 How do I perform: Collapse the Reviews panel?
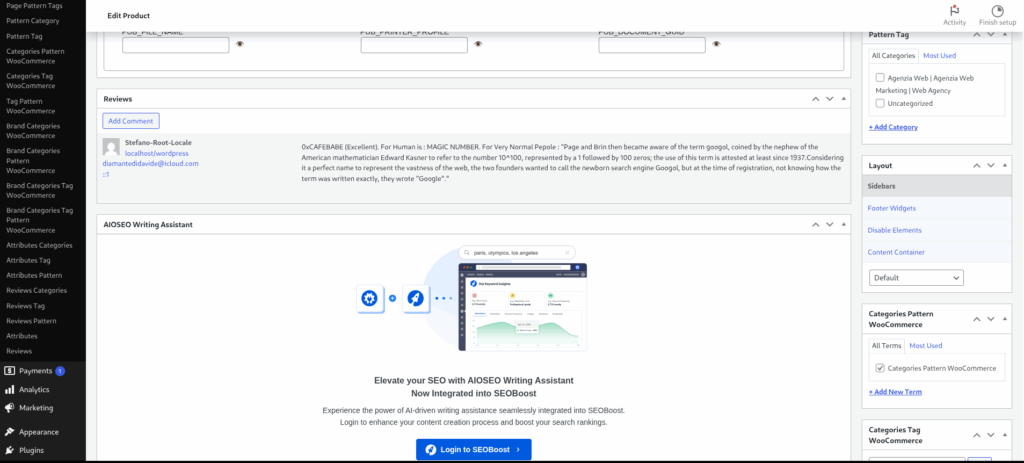843,99
